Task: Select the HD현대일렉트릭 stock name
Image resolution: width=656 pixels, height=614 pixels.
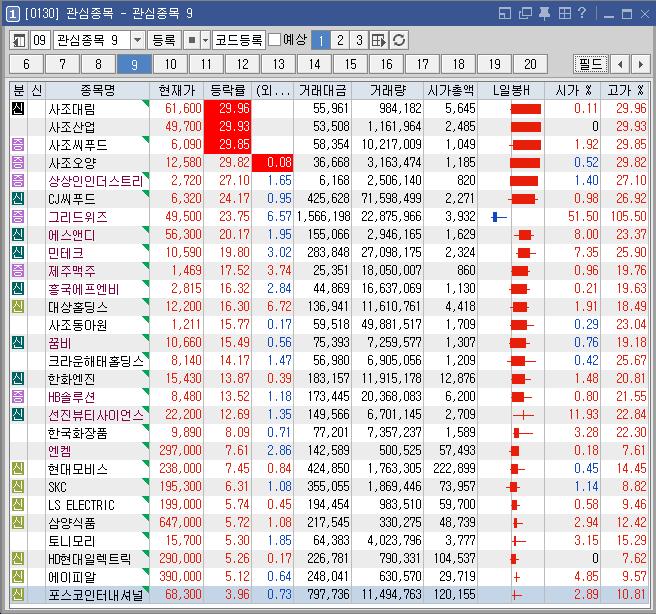Action: pos(90,558)
